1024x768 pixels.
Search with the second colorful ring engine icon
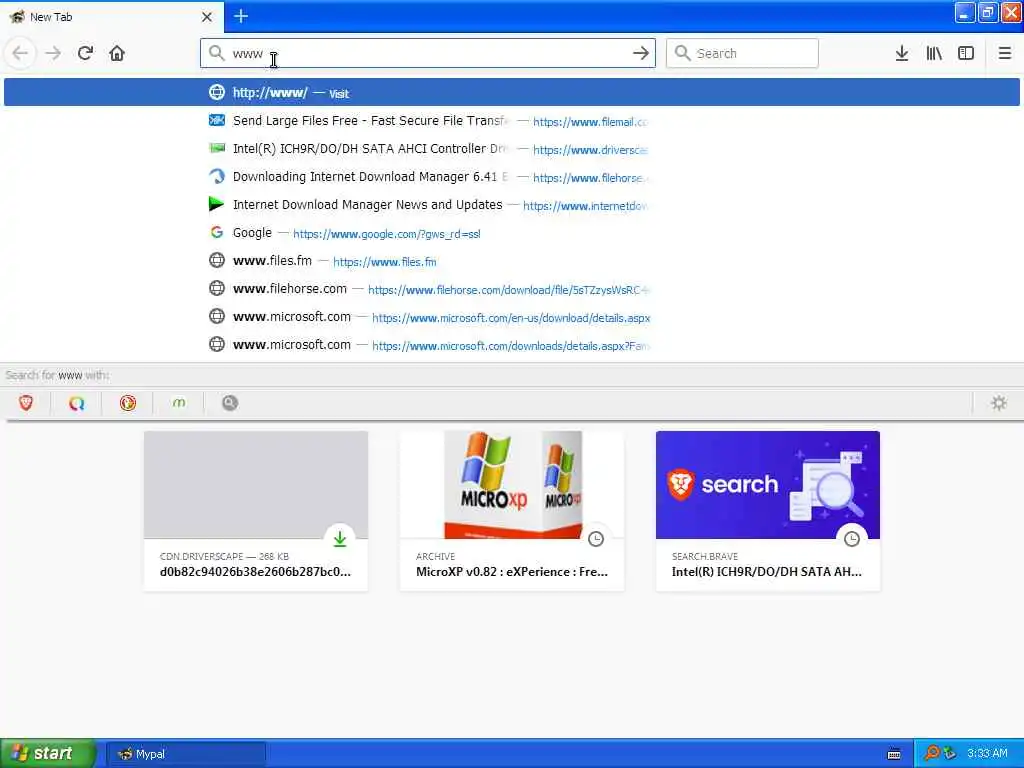pos(76,403)
